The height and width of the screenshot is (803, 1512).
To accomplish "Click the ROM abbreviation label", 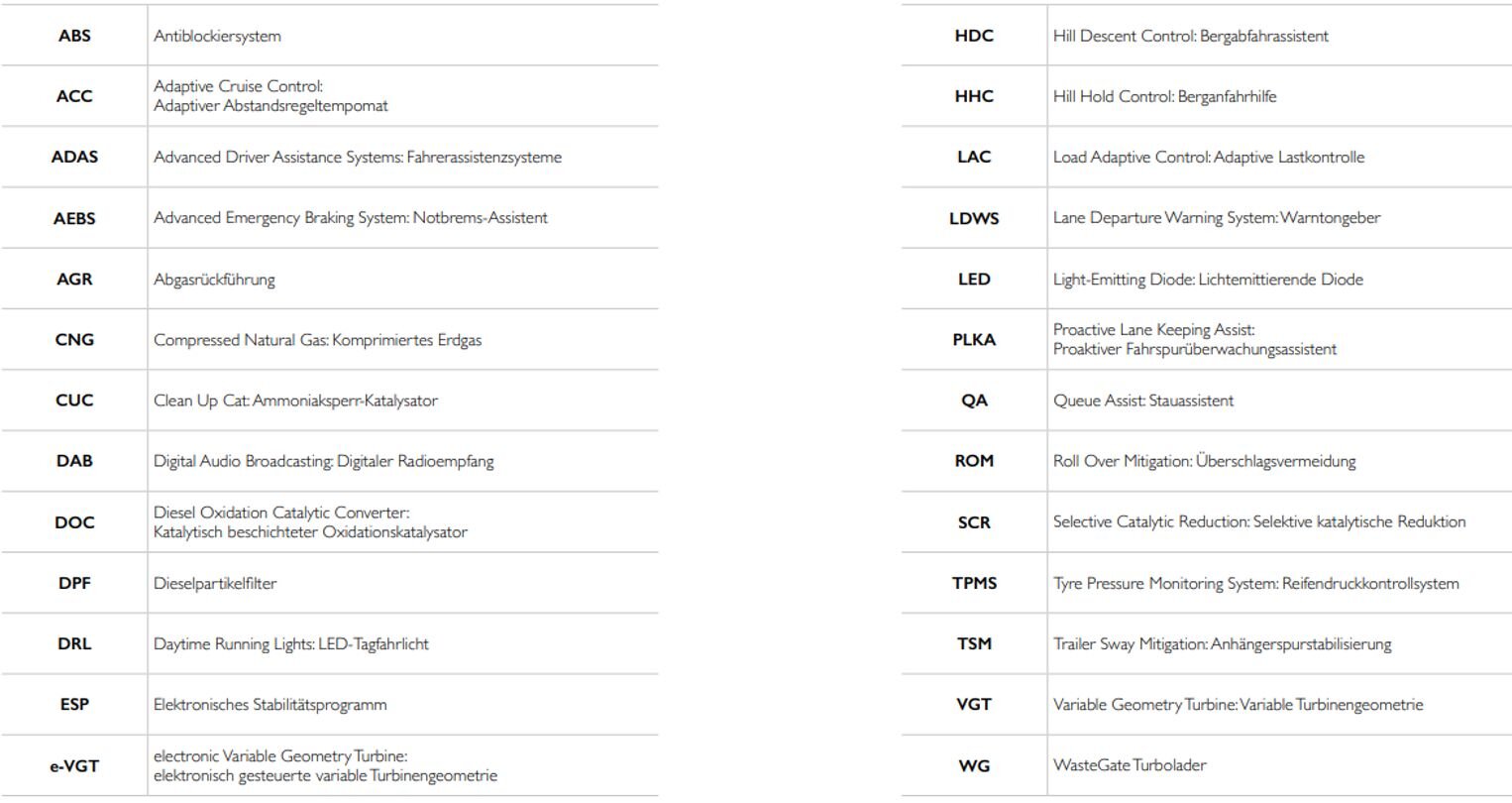I will tap(974, 461).
